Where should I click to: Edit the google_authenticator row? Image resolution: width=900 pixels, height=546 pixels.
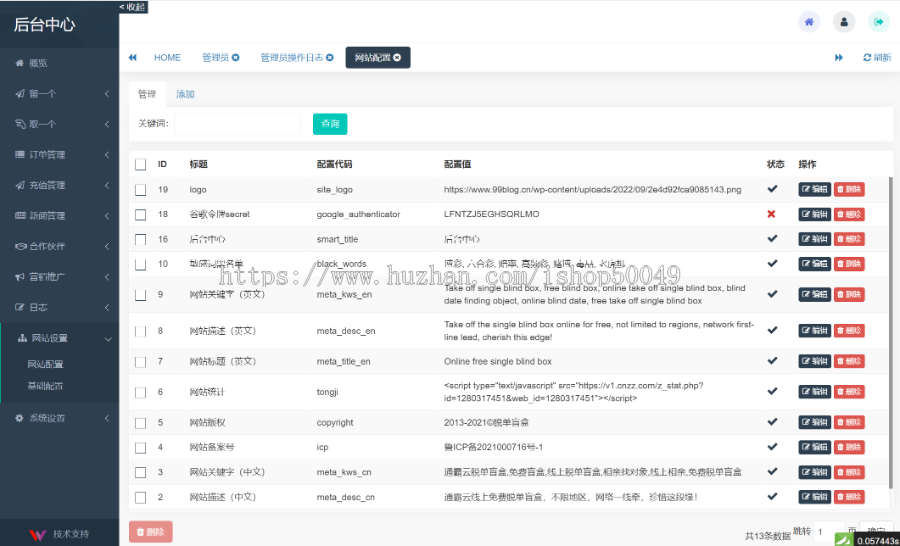(814, 214)
